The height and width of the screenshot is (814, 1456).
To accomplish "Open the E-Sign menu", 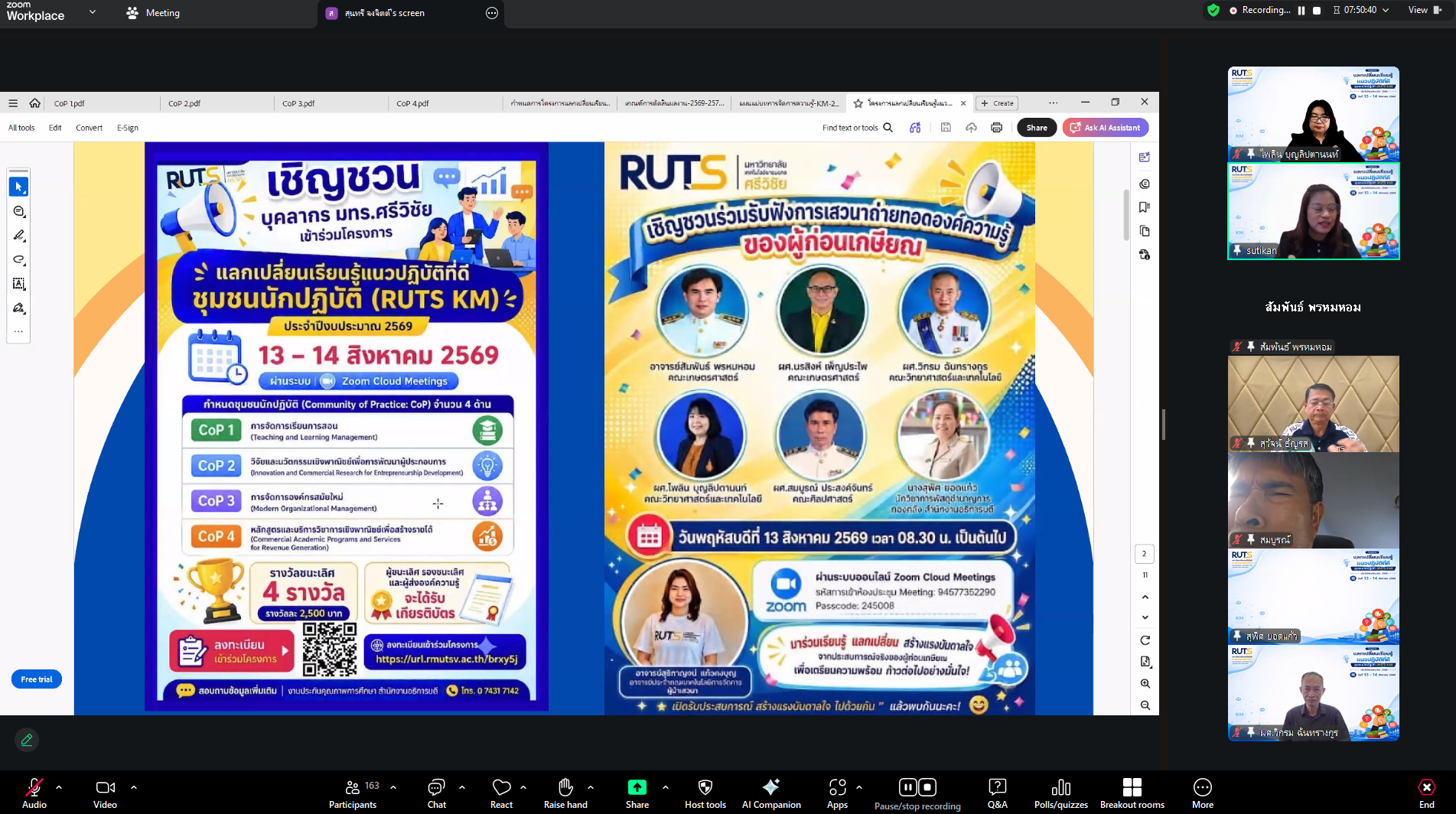I will (x=128, y=128).
